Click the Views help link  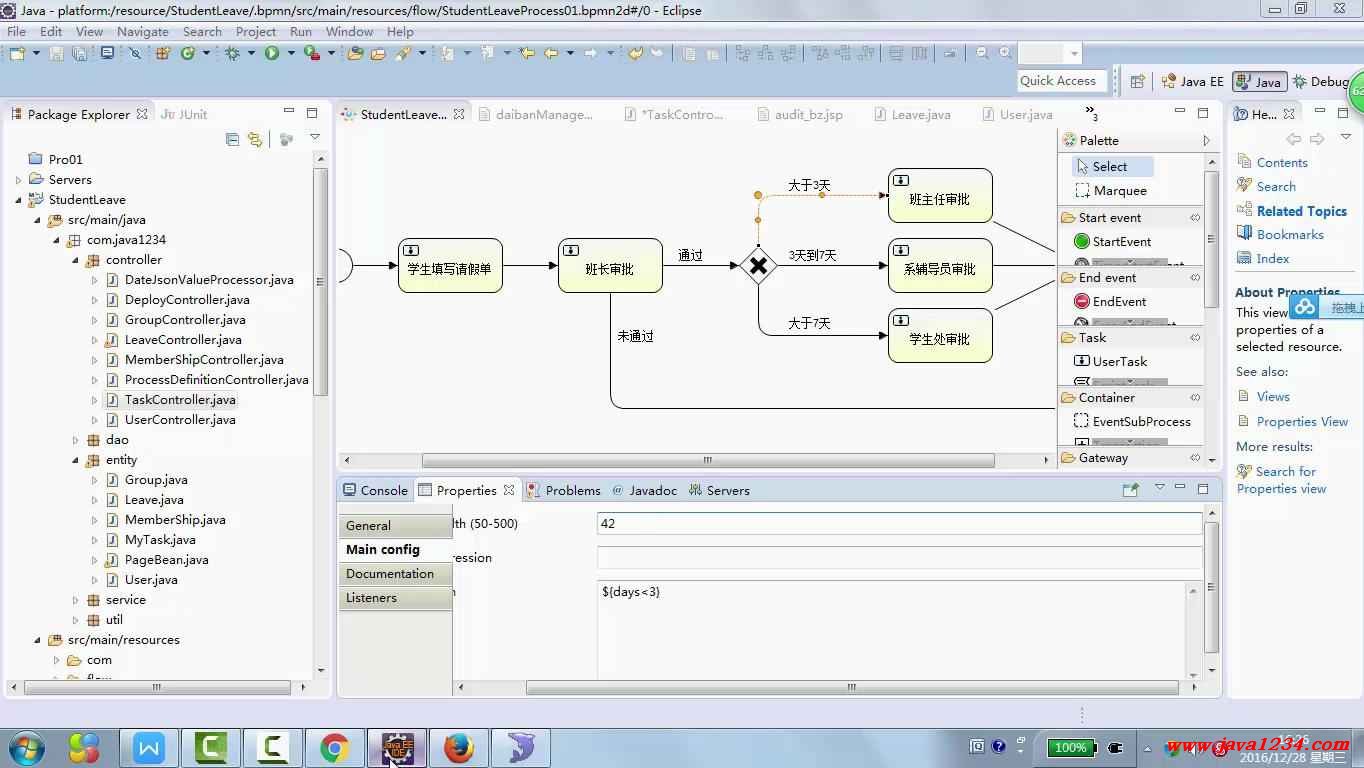click(x=1273, y=396)
